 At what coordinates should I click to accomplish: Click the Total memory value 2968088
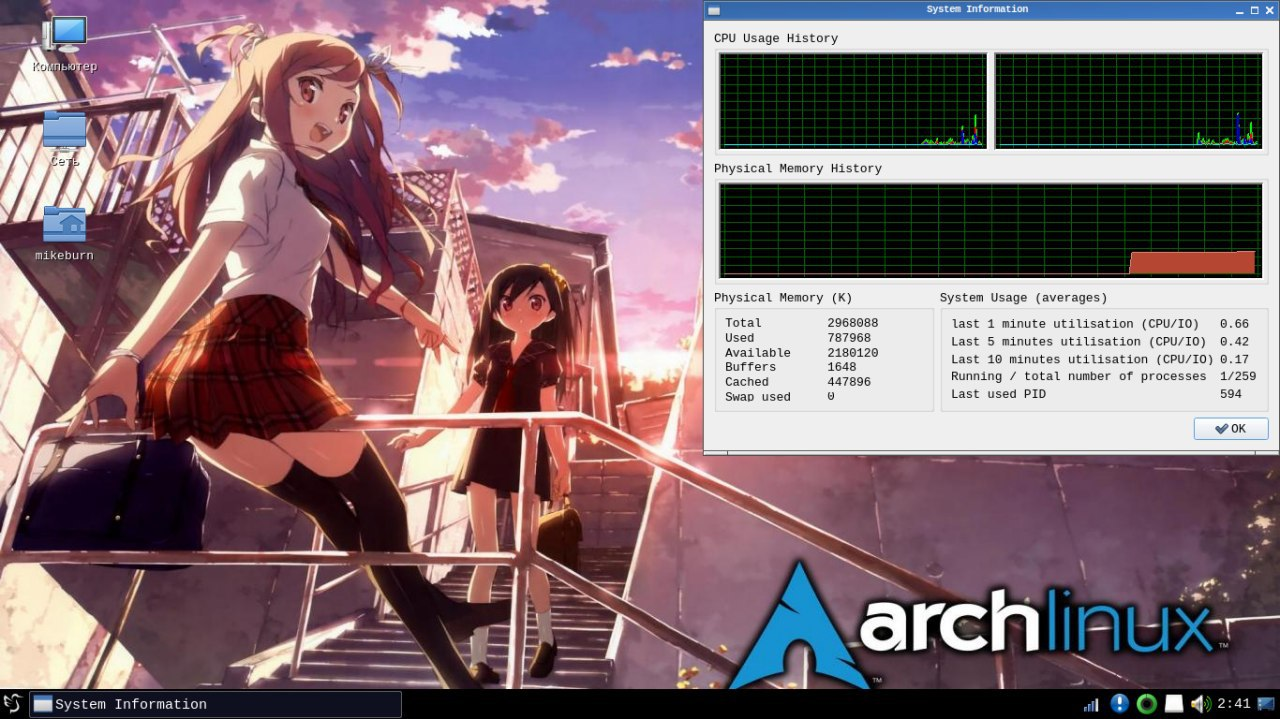(852, 323)
